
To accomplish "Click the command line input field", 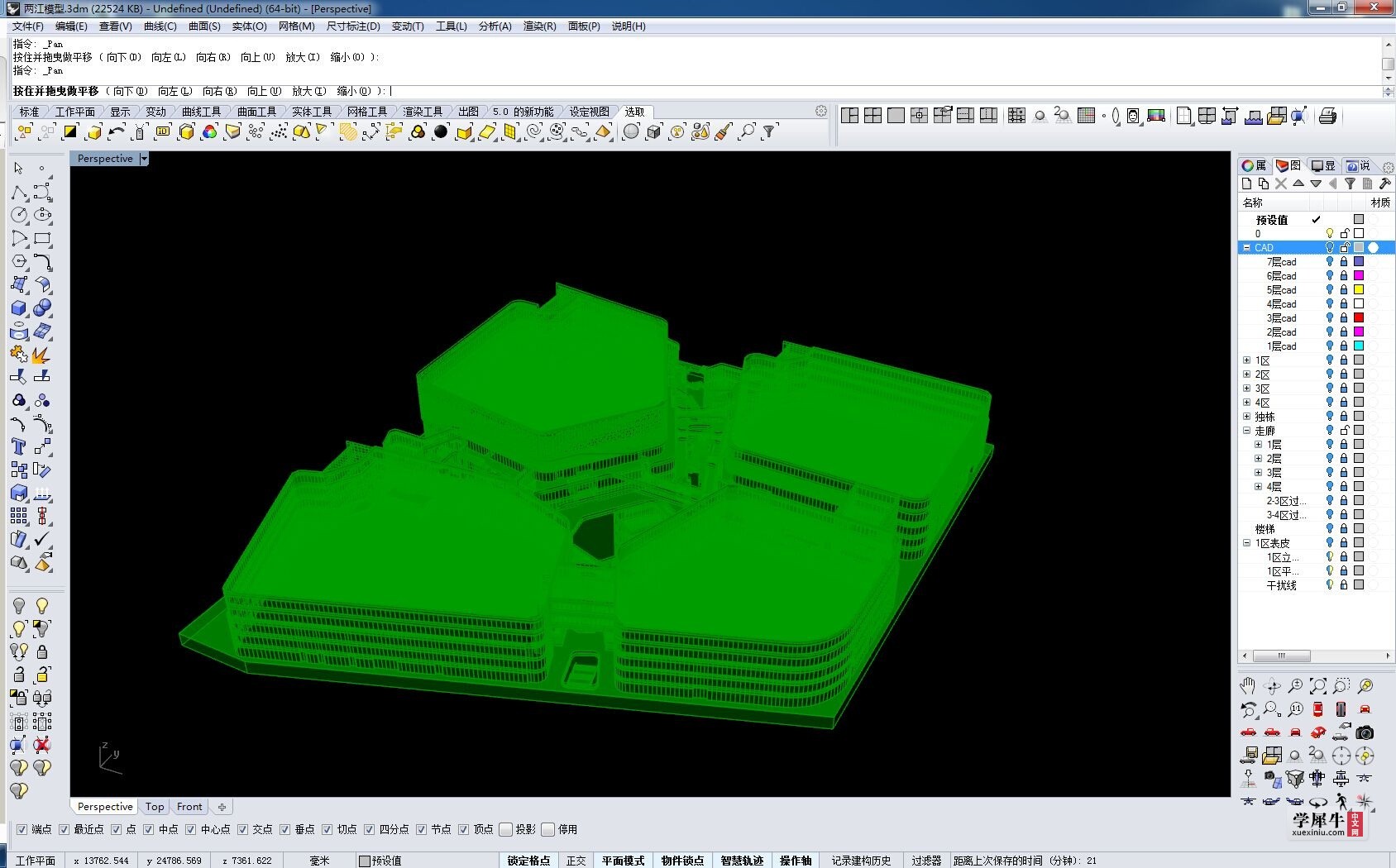I will coord(695,91).
